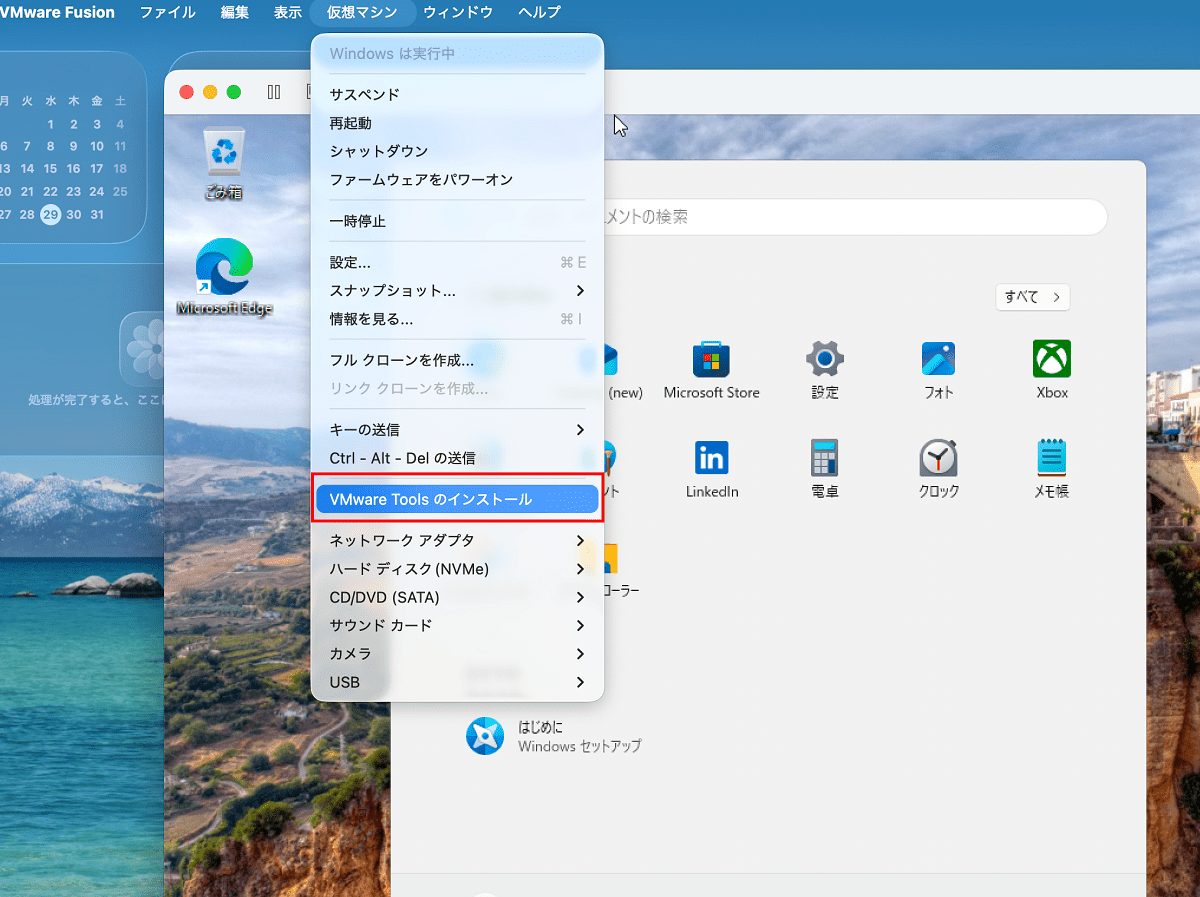Select サスペンド in the menu
1200x897 pixels.
(x=458, y=94)
